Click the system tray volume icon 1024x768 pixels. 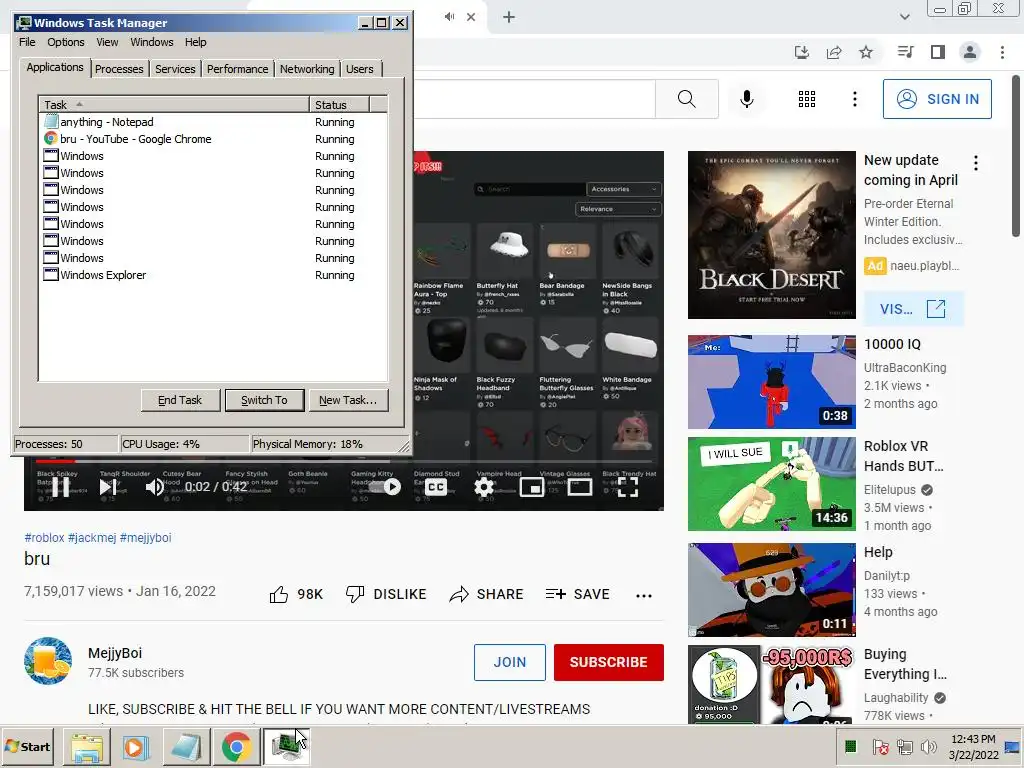click(928, 746)
